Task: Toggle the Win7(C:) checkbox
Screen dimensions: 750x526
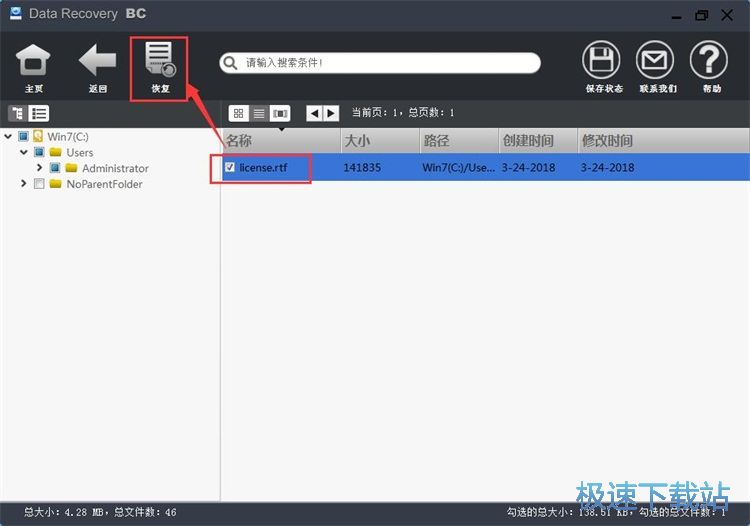Action: pyautogui.click(x=23, y=136)
